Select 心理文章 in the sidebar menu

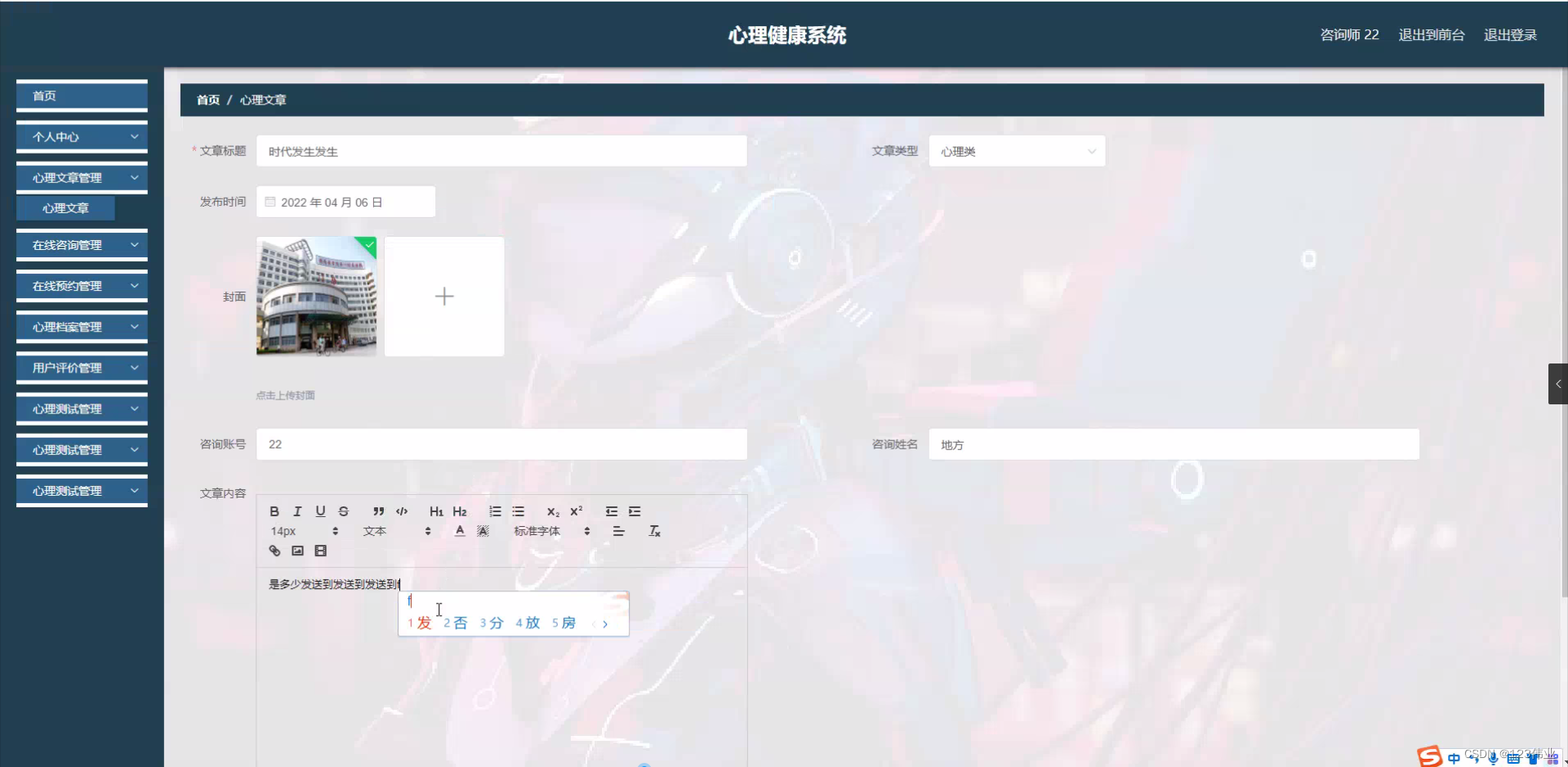coord(65,207)
